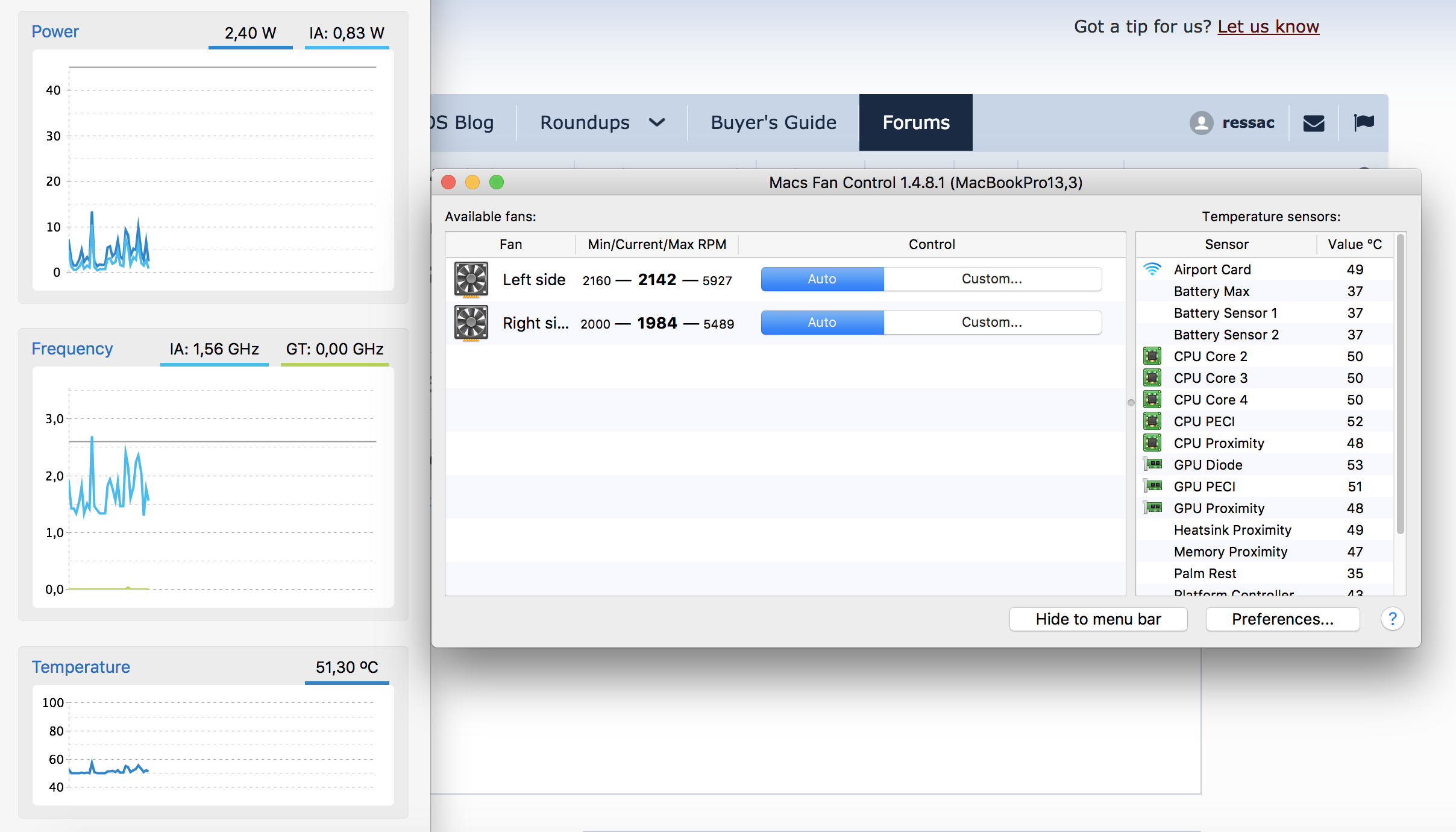
Task: Click the Right side fan icon
Action: point(471,323)
